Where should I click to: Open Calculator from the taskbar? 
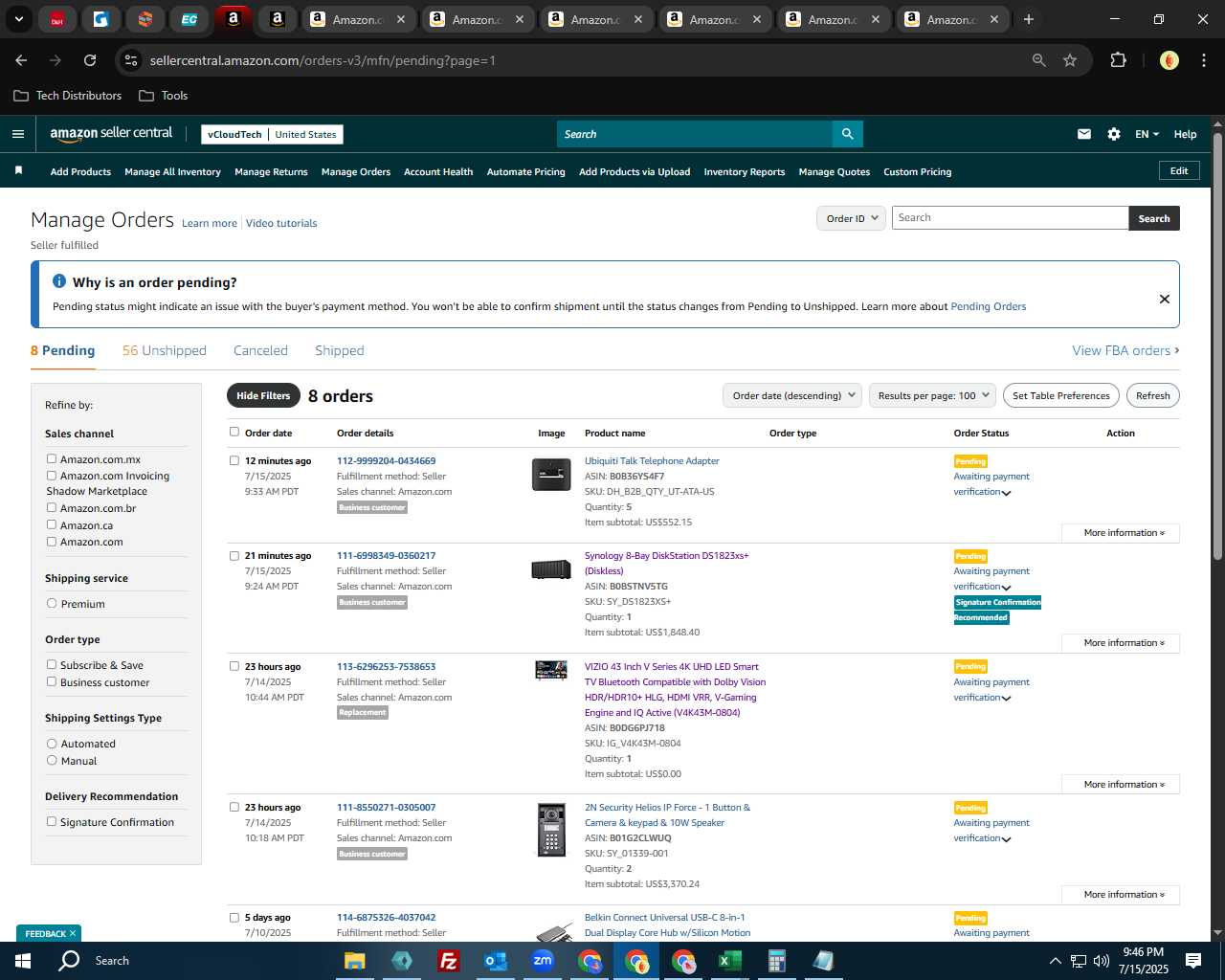pos(776,961)
